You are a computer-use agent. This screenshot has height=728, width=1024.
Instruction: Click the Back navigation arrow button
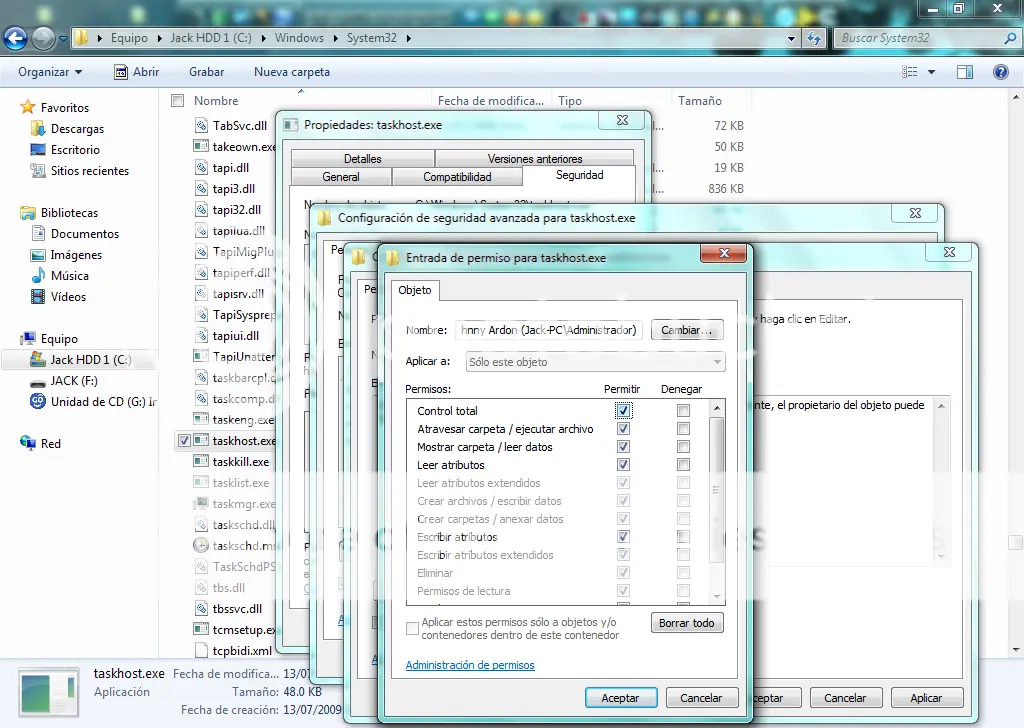click(x=16, y=38)
